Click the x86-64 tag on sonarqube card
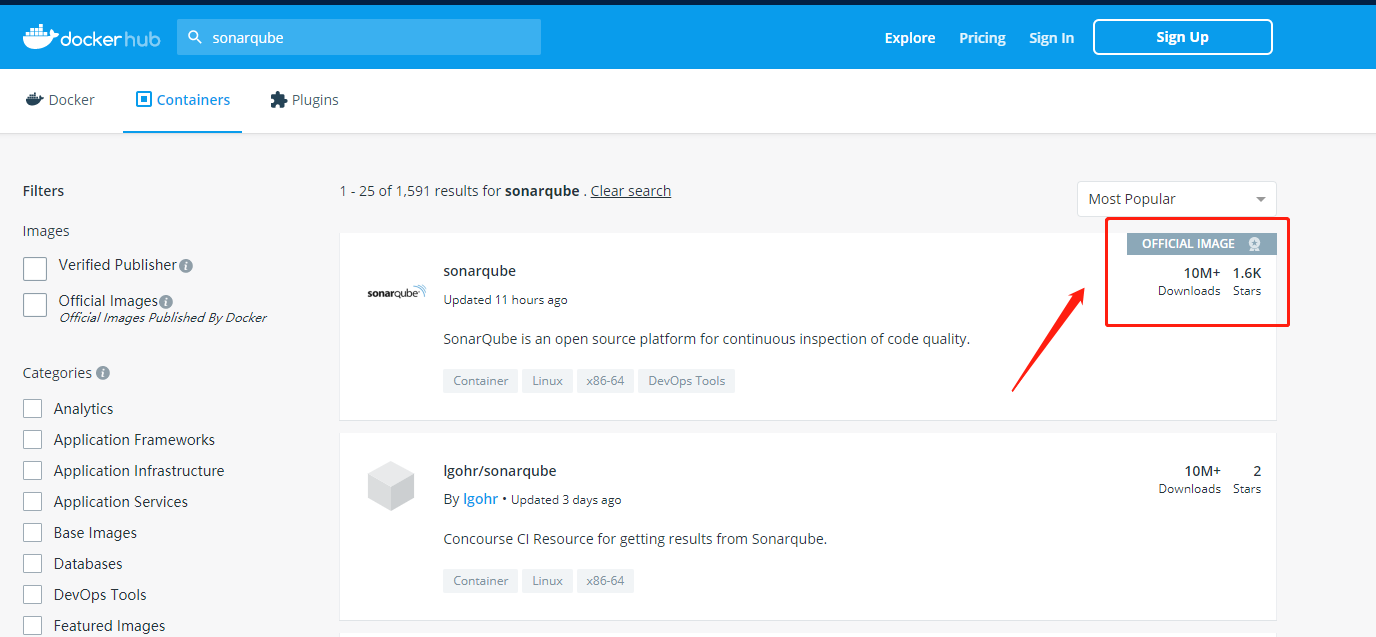 click(605, 381)
